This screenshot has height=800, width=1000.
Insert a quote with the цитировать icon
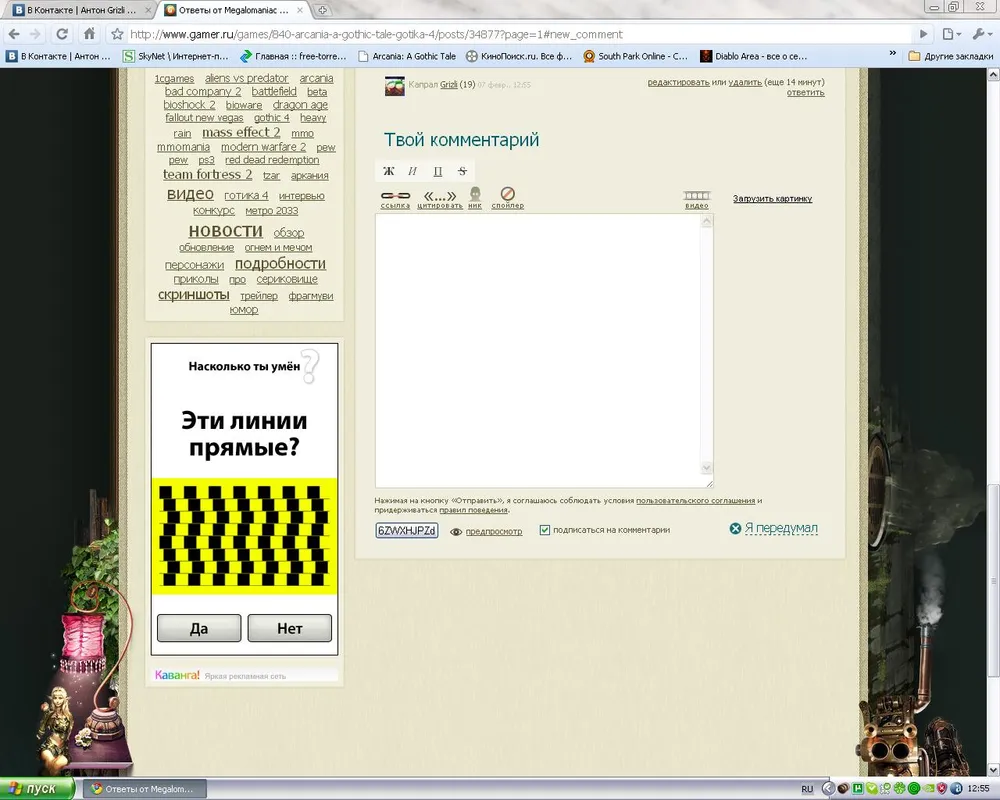coord(440,196)
